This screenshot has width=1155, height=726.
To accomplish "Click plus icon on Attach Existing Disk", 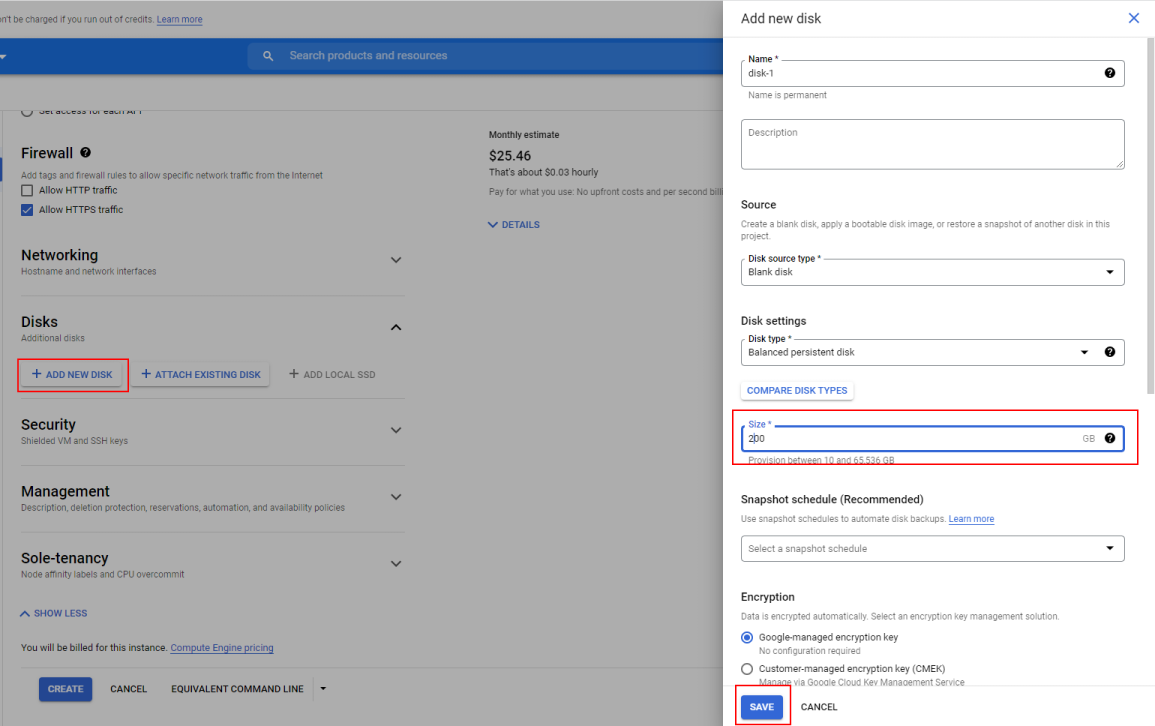I will (146, 374).
